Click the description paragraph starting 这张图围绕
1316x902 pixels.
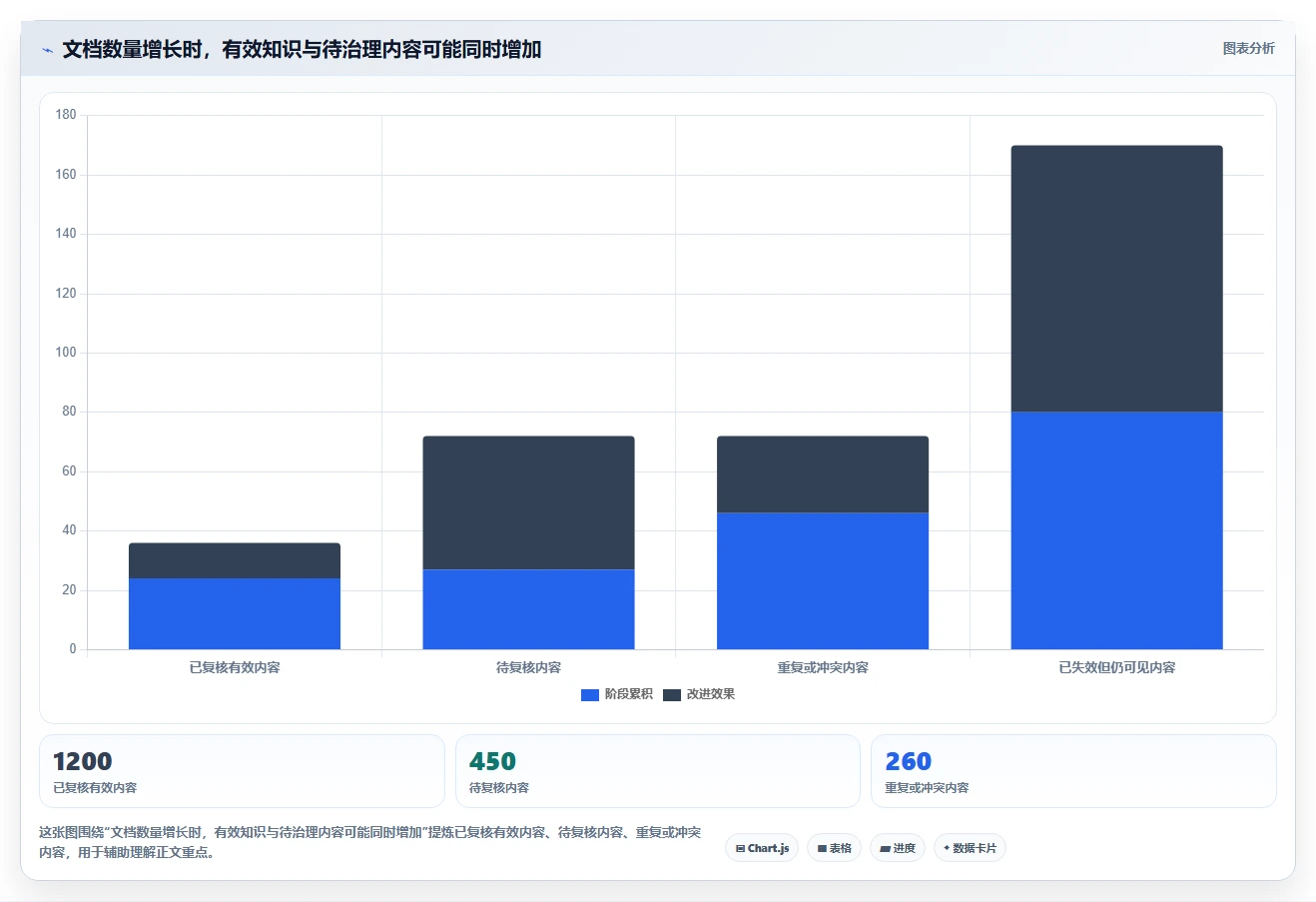[369, 842]
